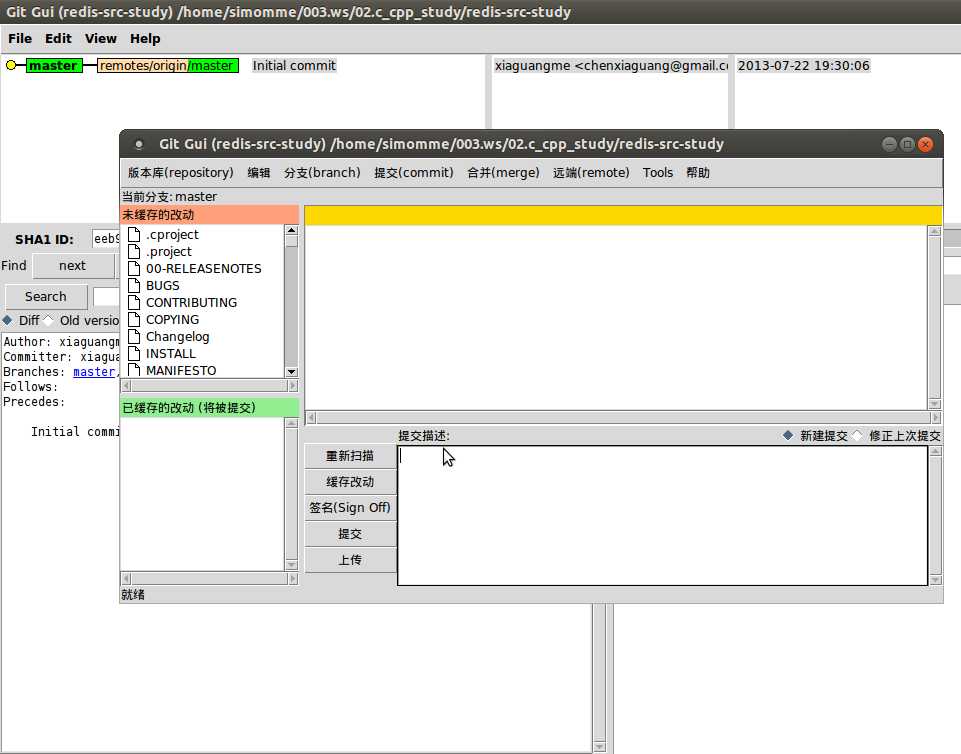Click next button in gitk Find row
Image resolution: width=961 pixels, height=754 pixels.
(73, 266)
